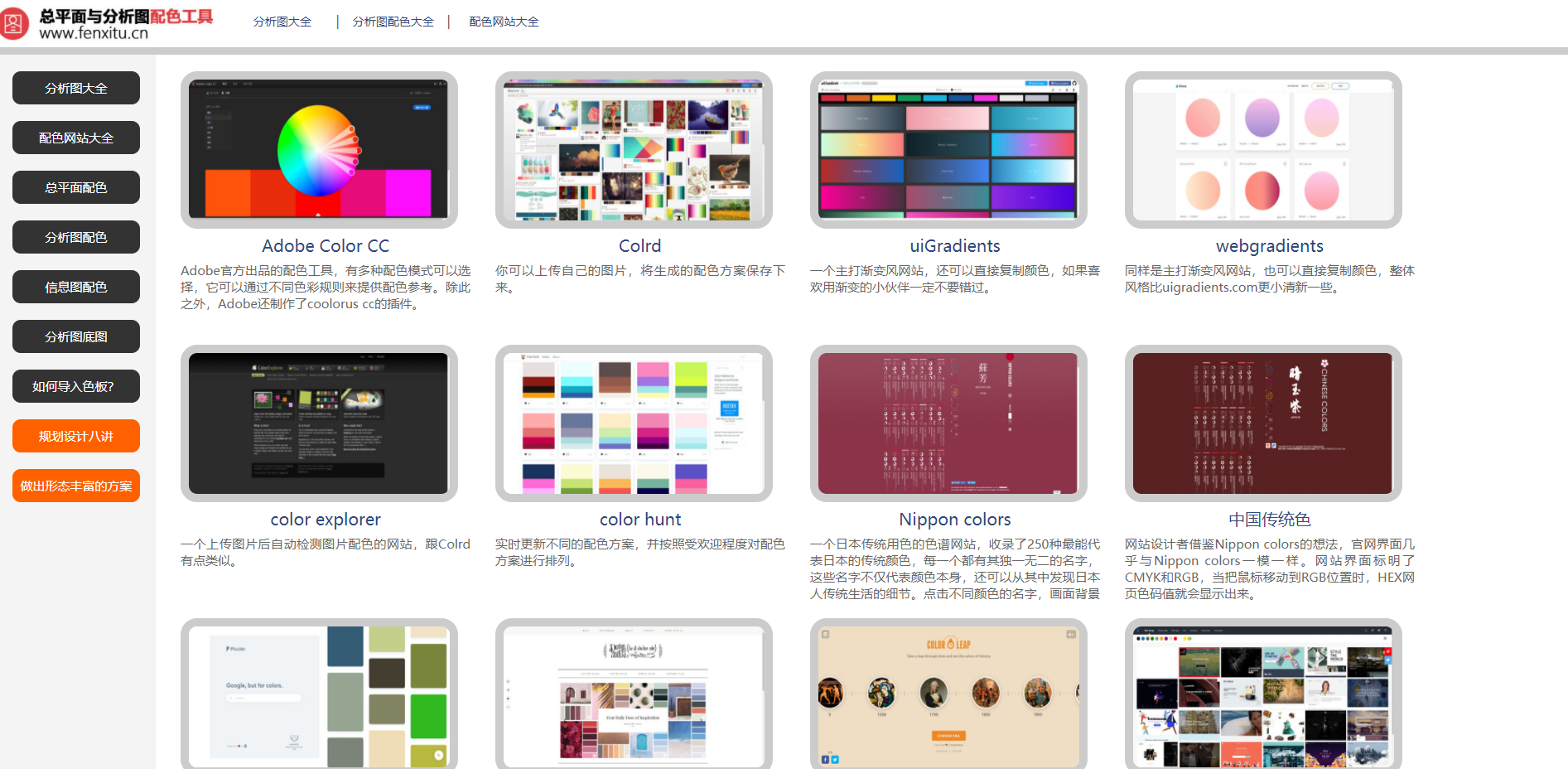
Task: Open 信息图配色 from the sidebar
Action: pos(76,287)
